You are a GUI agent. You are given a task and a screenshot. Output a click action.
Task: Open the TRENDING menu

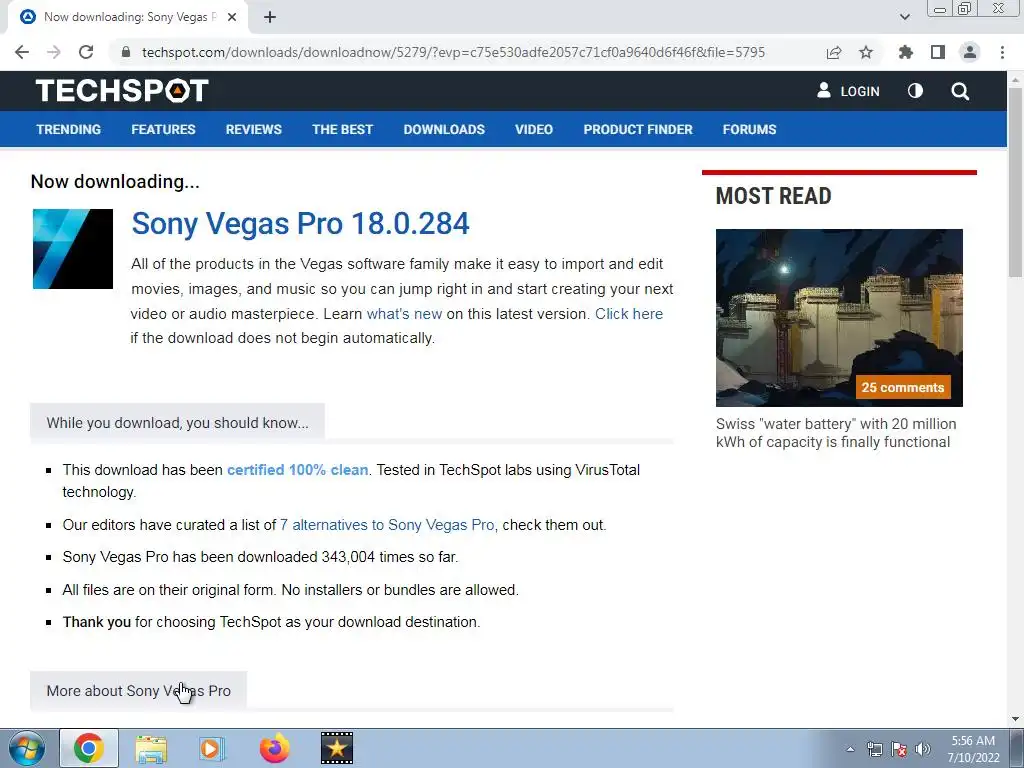click(x=69, y=129)
